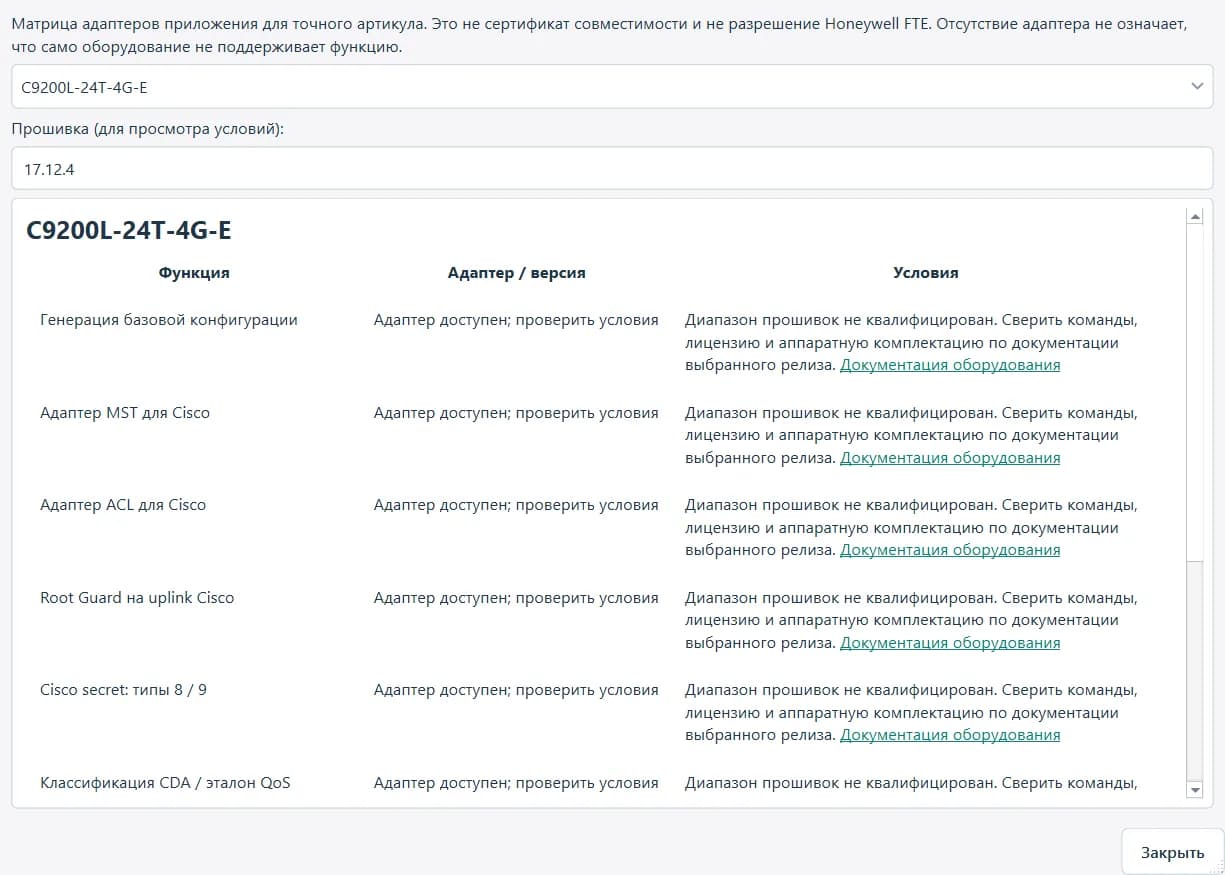
Task: Click adapter status in Классификация CDA row
Action: click(516, 783)
